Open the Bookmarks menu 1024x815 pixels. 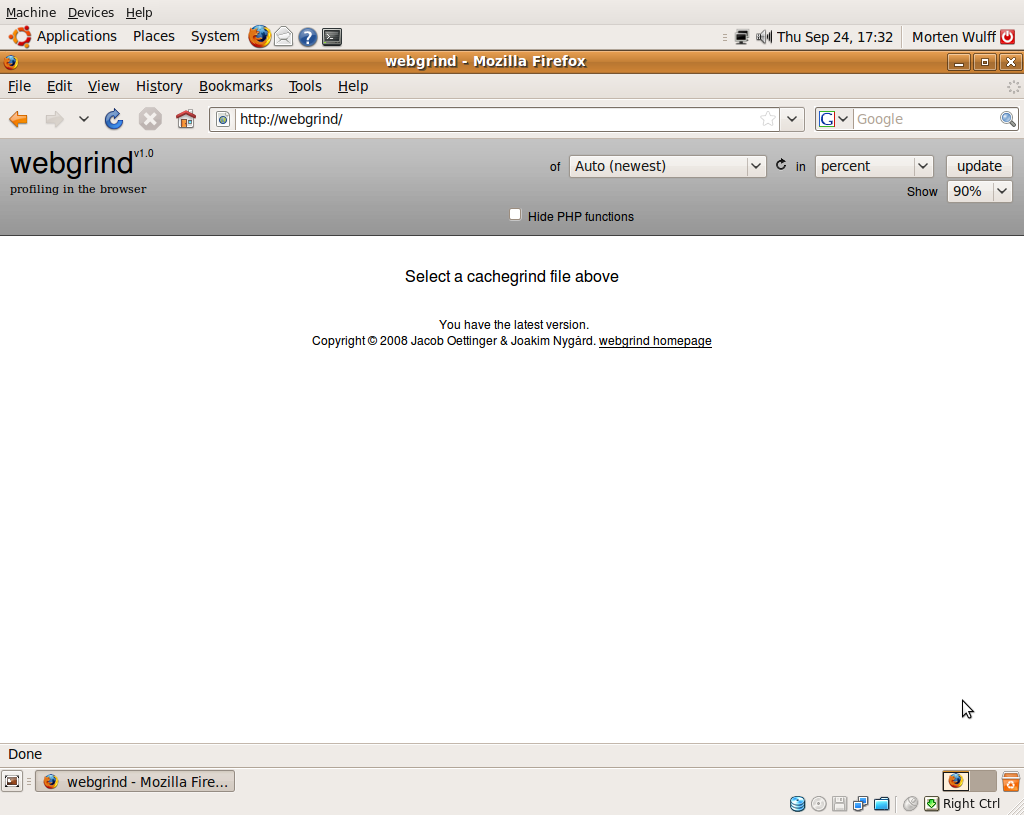[x=236, y=86]
